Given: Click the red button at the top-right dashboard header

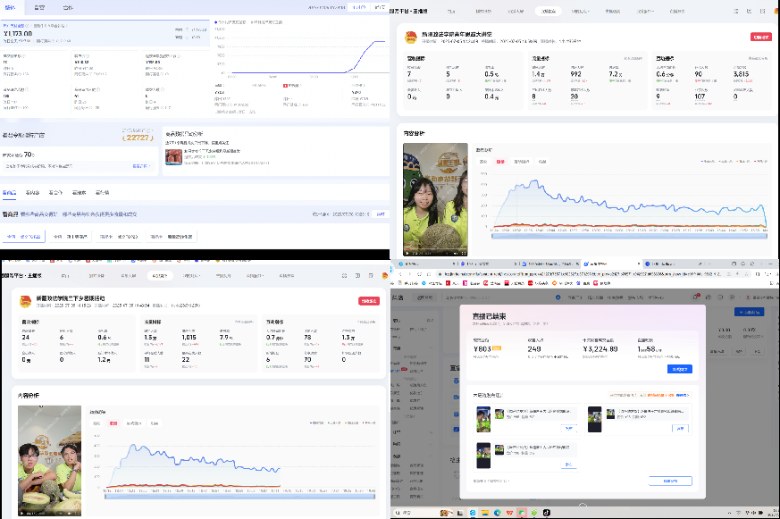Looking at the screenshot, I should [760, 37].
